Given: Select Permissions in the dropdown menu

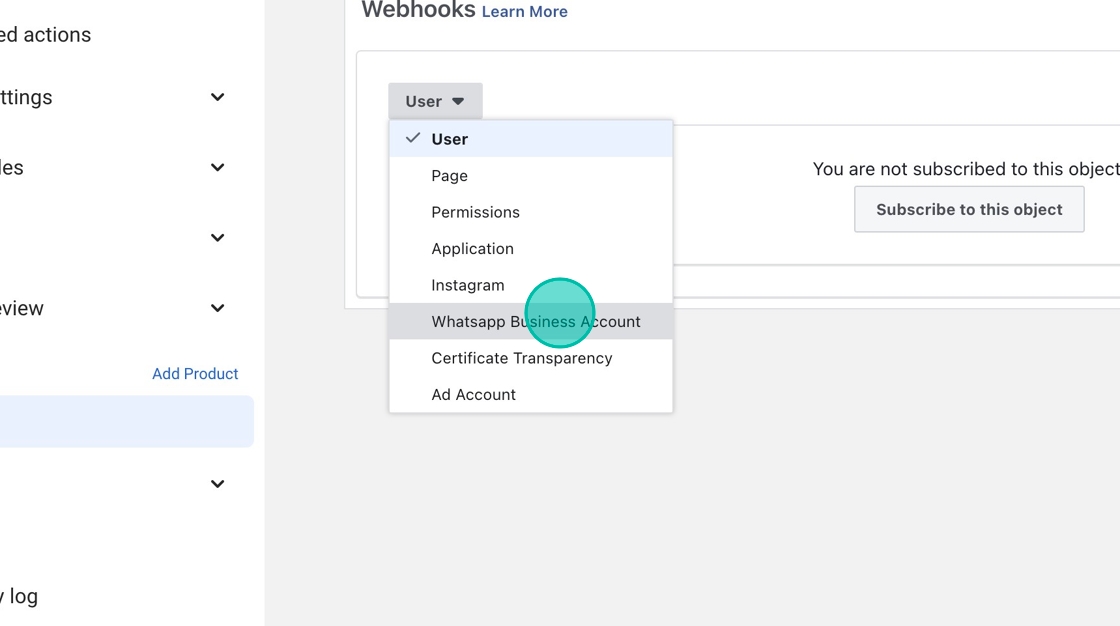Looking at the screenshot, I should pos(475,212).
